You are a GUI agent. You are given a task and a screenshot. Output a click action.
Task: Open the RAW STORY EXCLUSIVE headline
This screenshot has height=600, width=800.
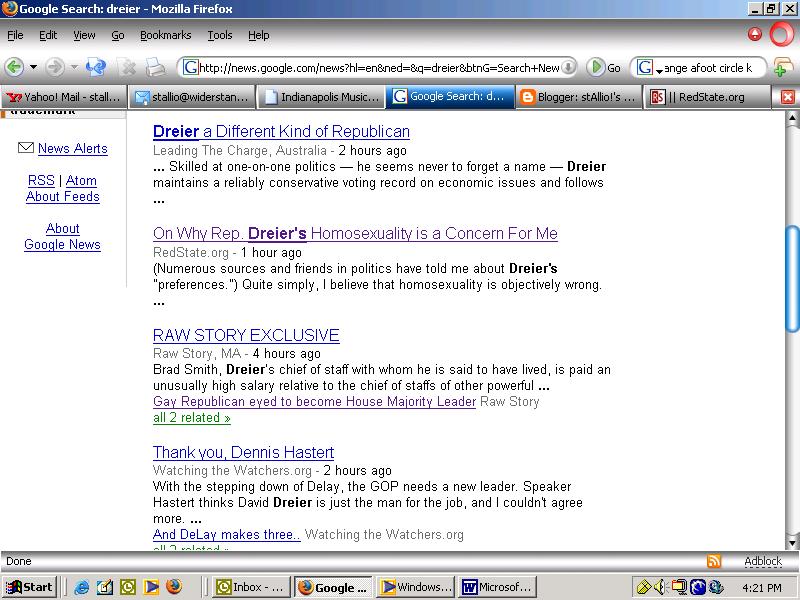point(246,335)
